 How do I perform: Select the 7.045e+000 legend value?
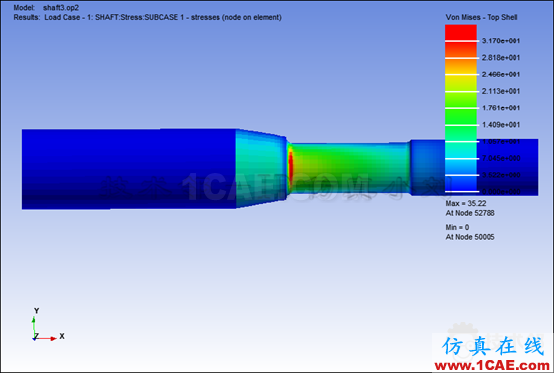point(501,158)
